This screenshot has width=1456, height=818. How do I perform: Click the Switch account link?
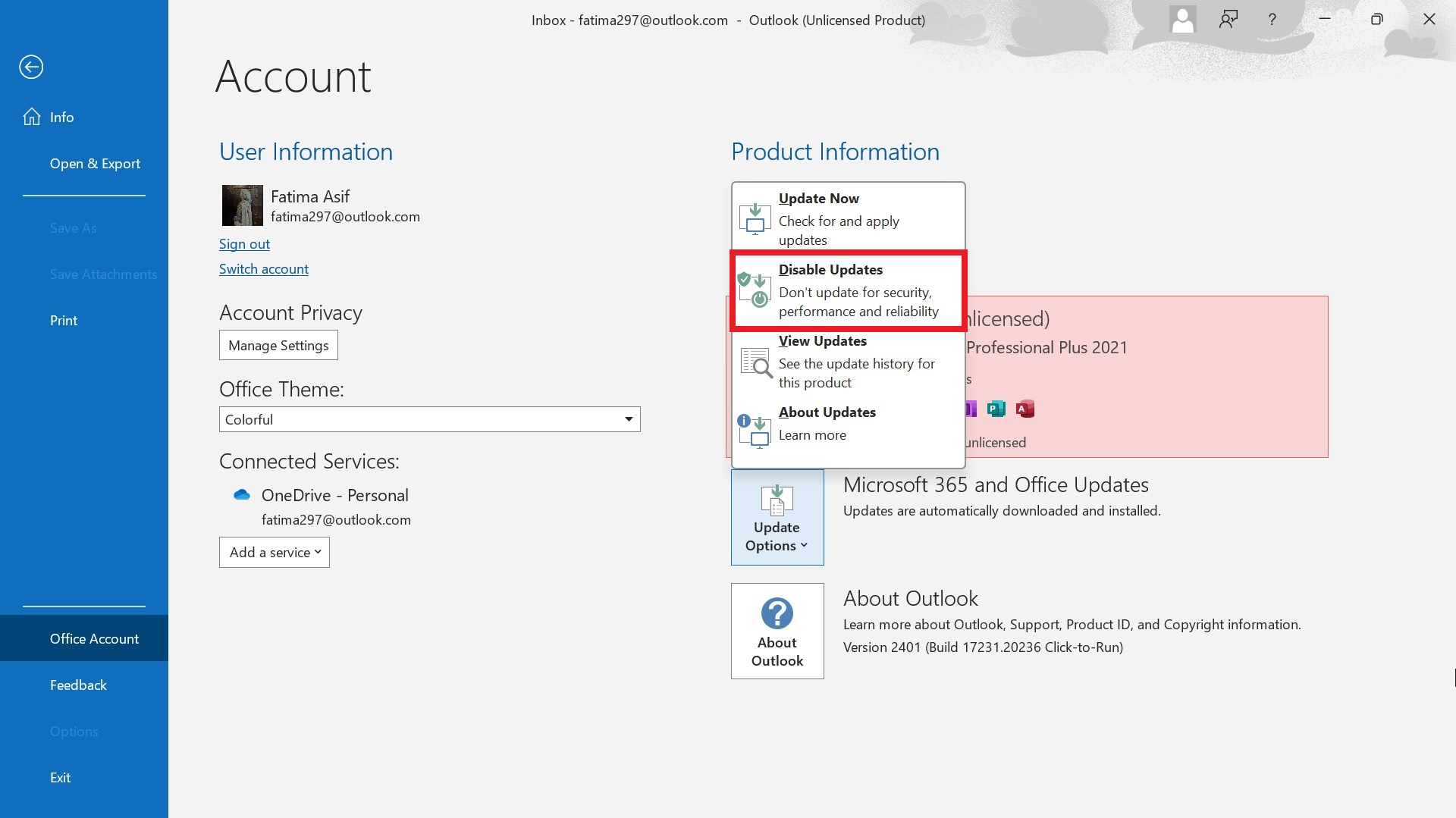(x=263, y=269)
